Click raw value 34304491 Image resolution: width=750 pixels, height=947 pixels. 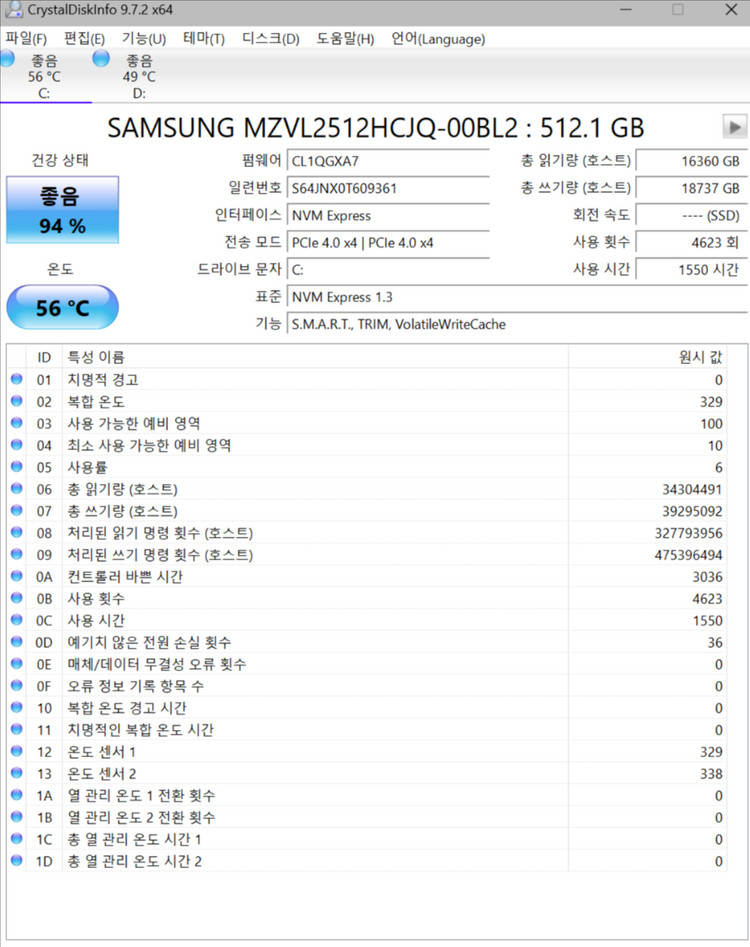click(x=692, y=489)
